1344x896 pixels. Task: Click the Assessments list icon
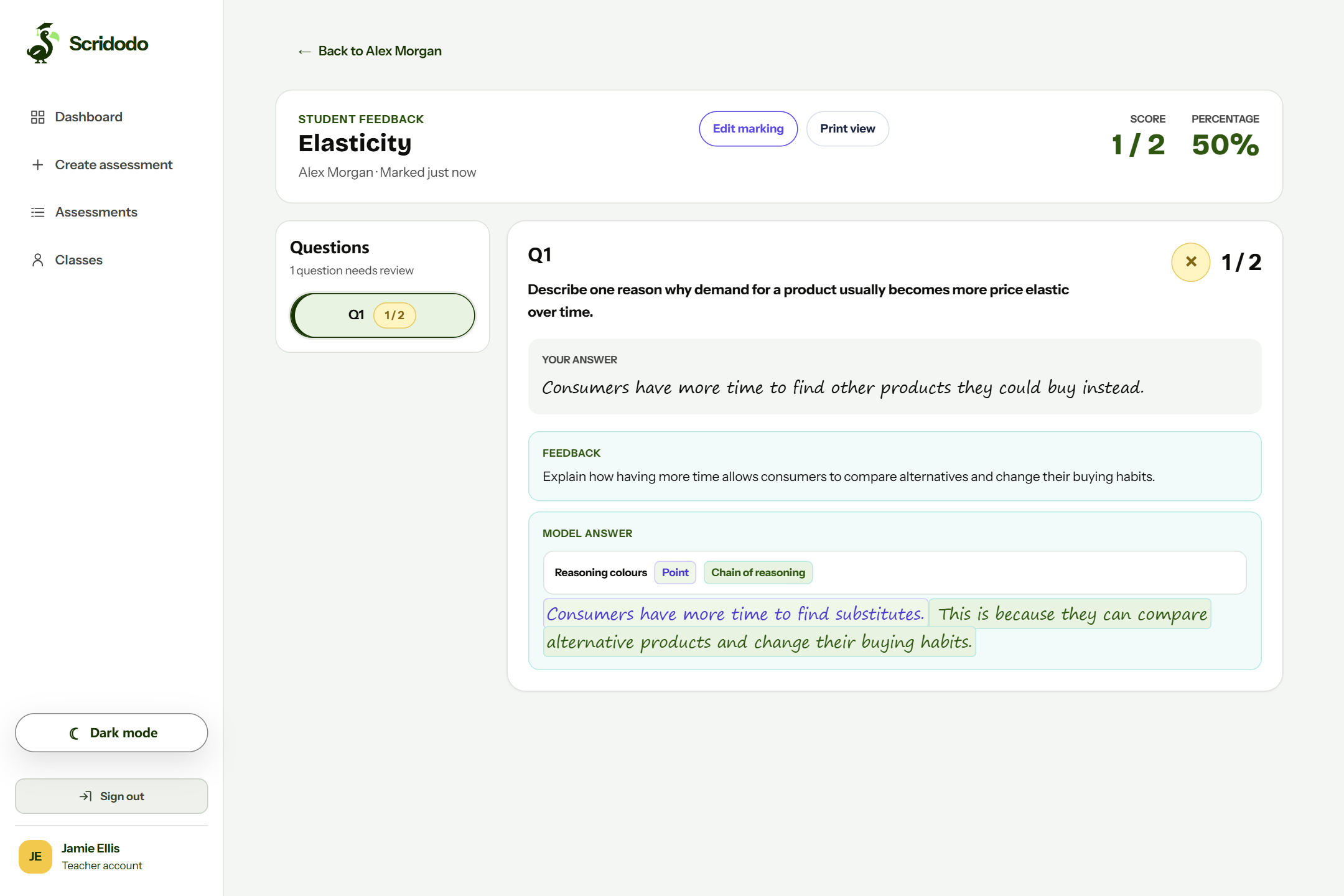[x=38, y=212]
